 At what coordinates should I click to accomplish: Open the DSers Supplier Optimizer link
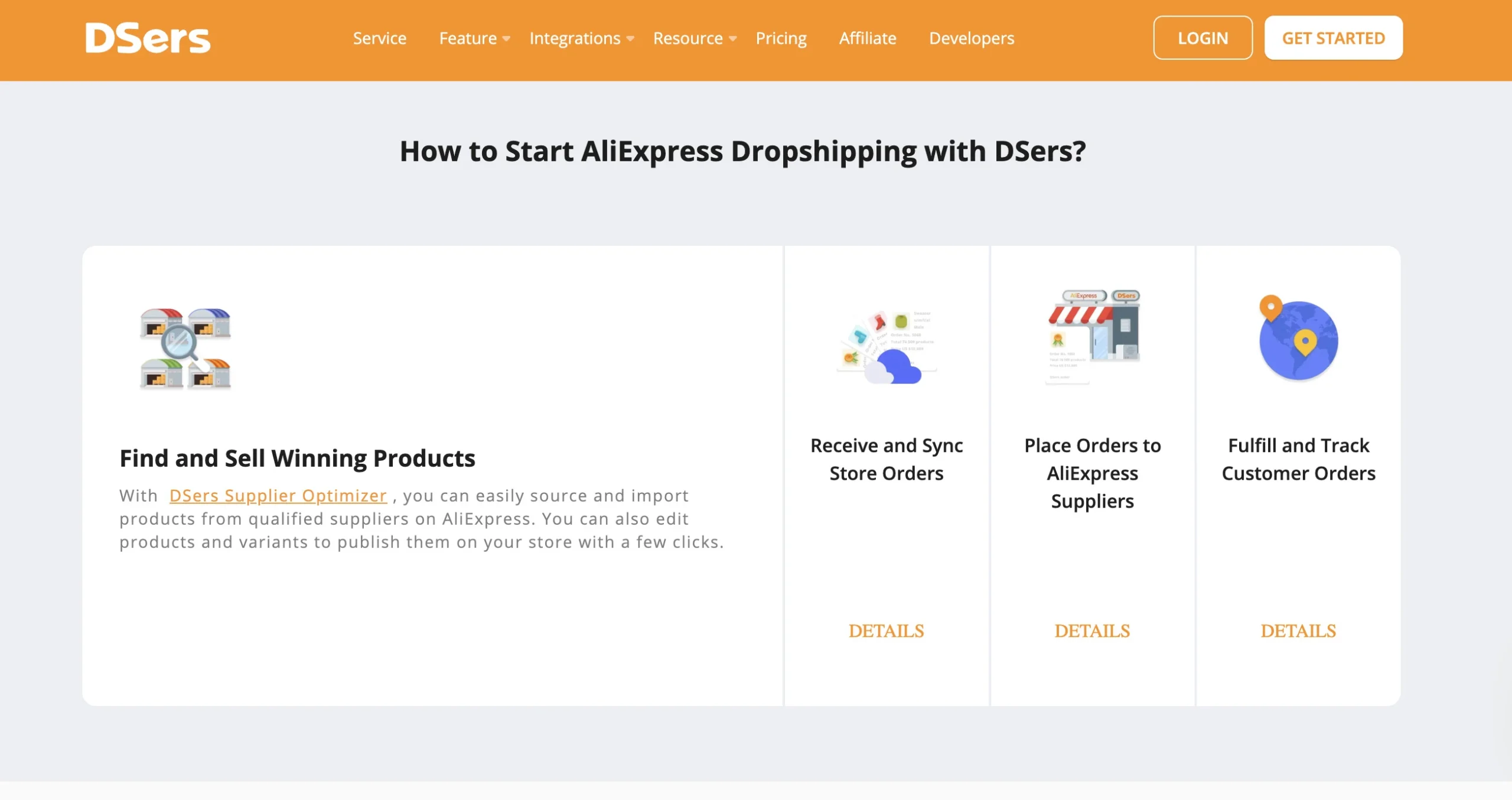(278, 495)
